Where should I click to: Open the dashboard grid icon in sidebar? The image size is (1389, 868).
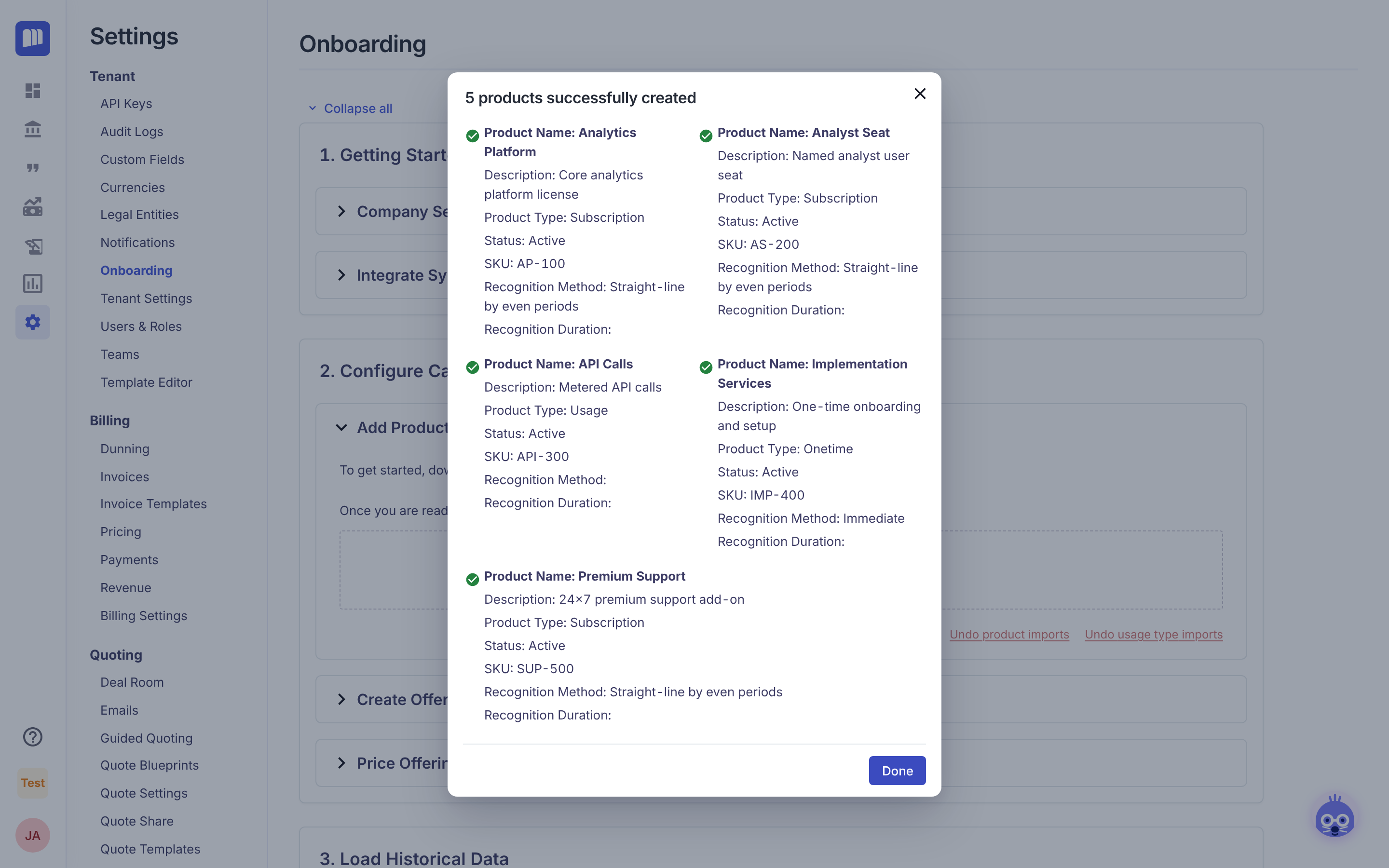(33, 91)
